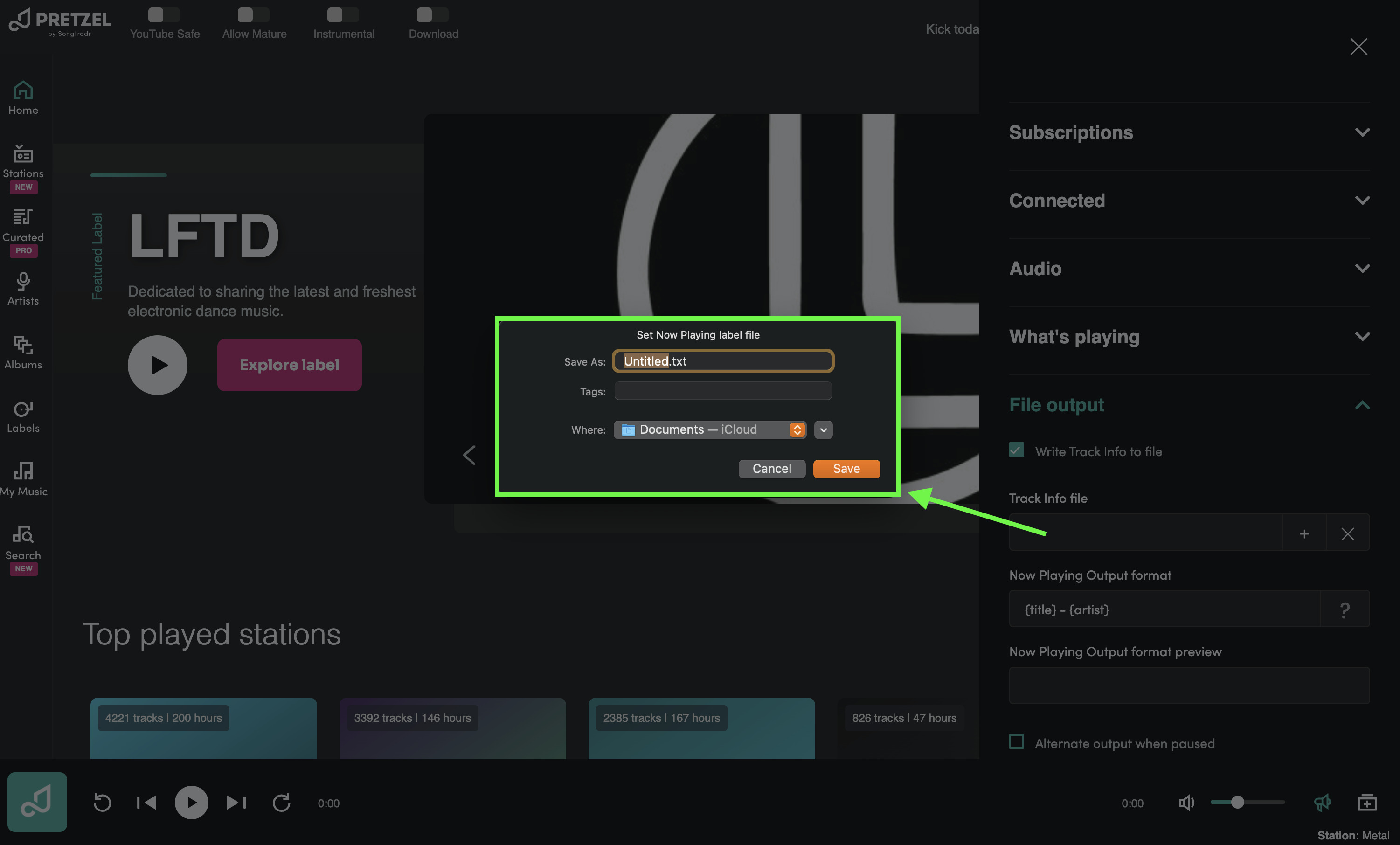Play the LFTD featured label
Viewport: 1400px width, 845px height.
click(157, 365)
